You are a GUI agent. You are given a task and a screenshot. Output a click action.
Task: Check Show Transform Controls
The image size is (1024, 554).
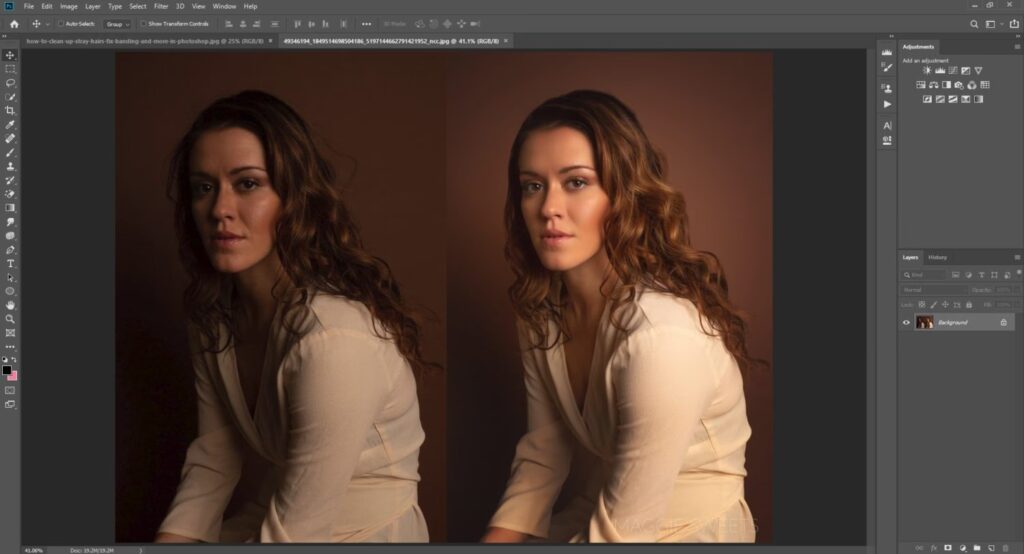(144, 23)
